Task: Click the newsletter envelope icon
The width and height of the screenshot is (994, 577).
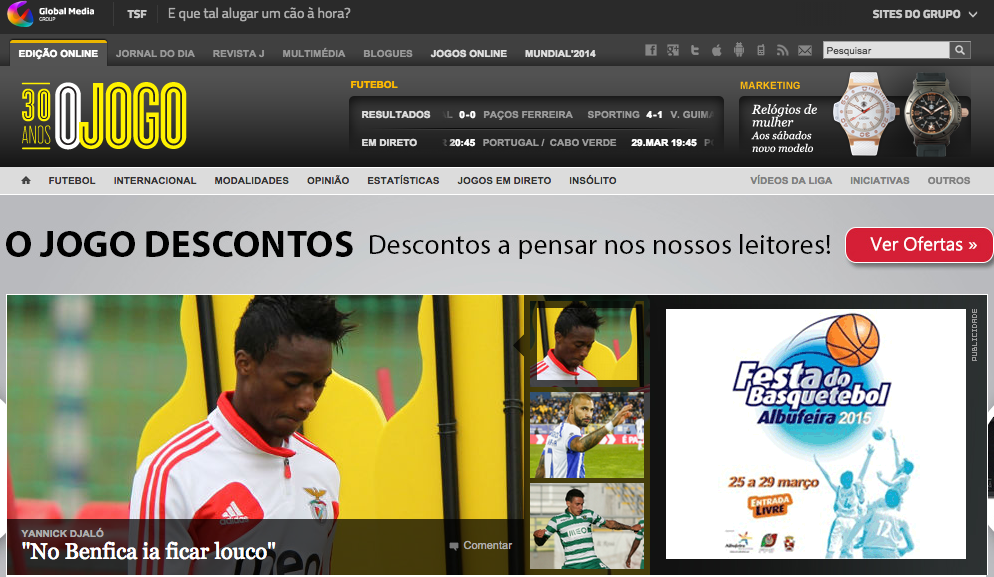Action: 805,51
